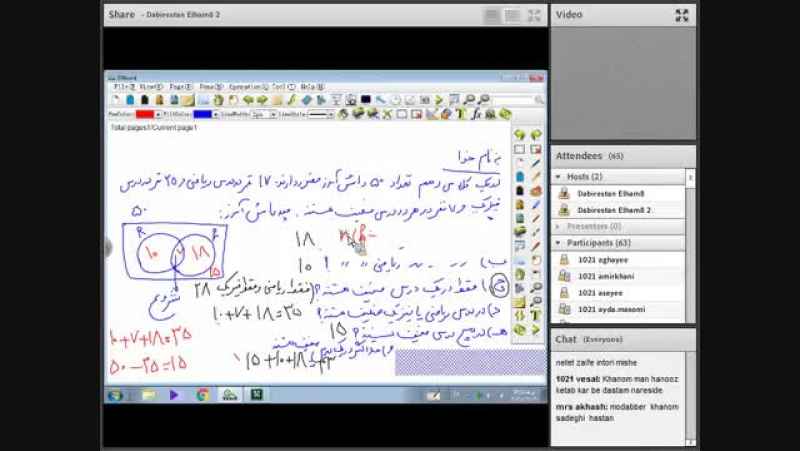This screenshot has width=800, height=451.
Task: Open the fx formula tool
Action: (x=476, y=114)
